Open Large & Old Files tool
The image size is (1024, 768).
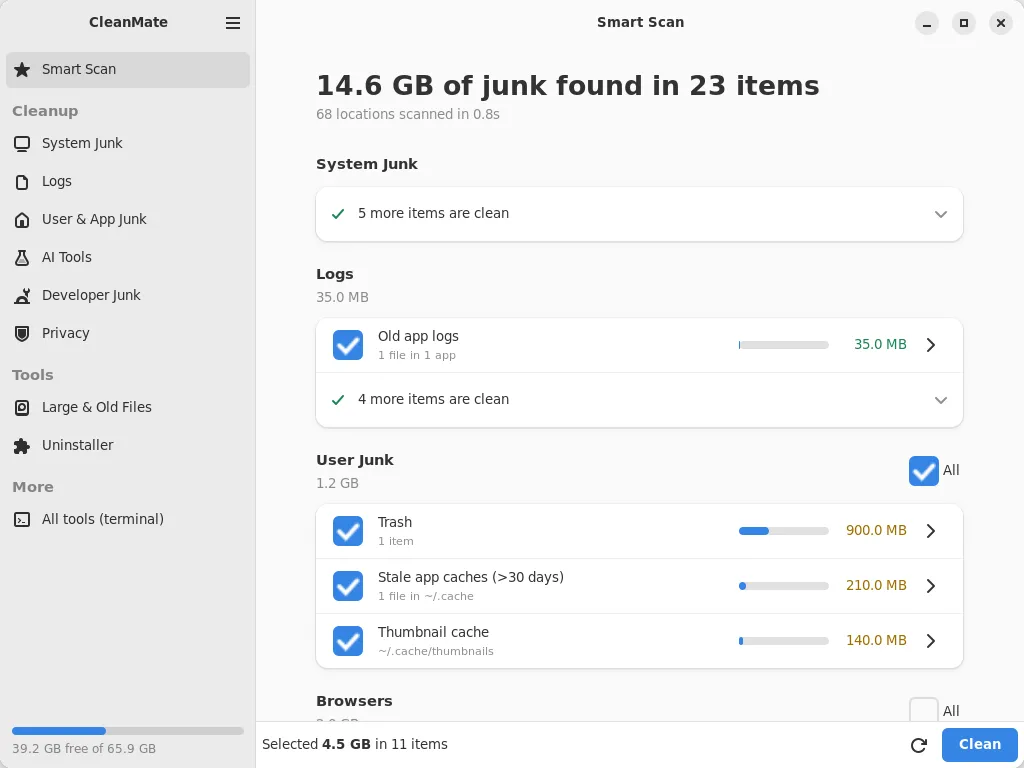[x=128, y=408]
